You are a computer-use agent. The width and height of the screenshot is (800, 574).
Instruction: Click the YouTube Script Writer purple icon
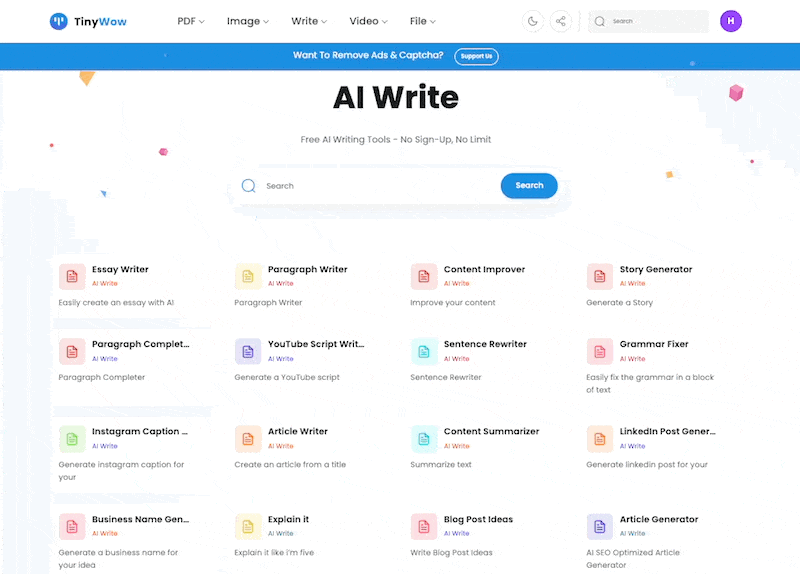(248, 352)
